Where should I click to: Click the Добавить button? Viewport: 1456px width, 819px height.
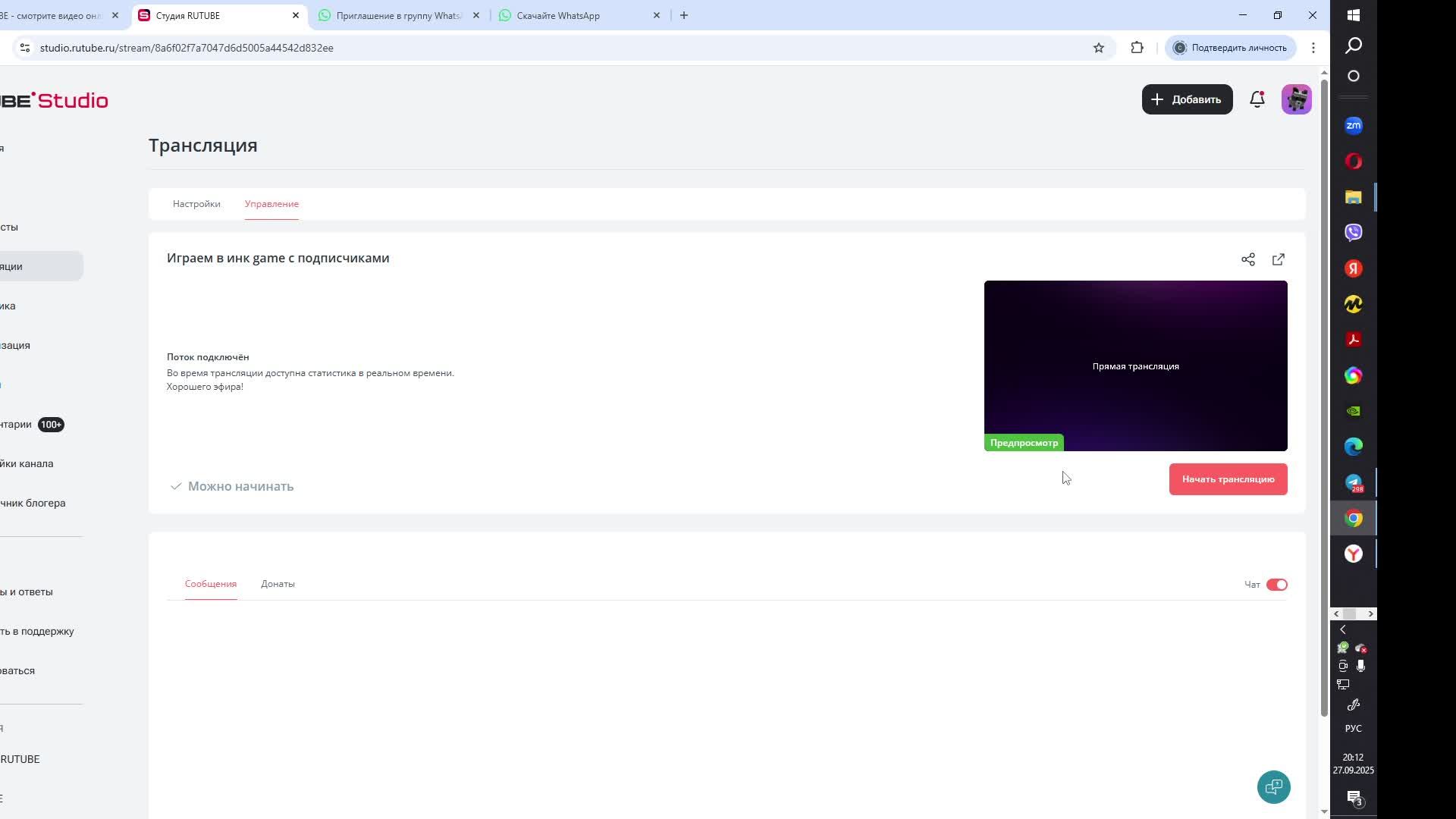tap(1187, 99)
